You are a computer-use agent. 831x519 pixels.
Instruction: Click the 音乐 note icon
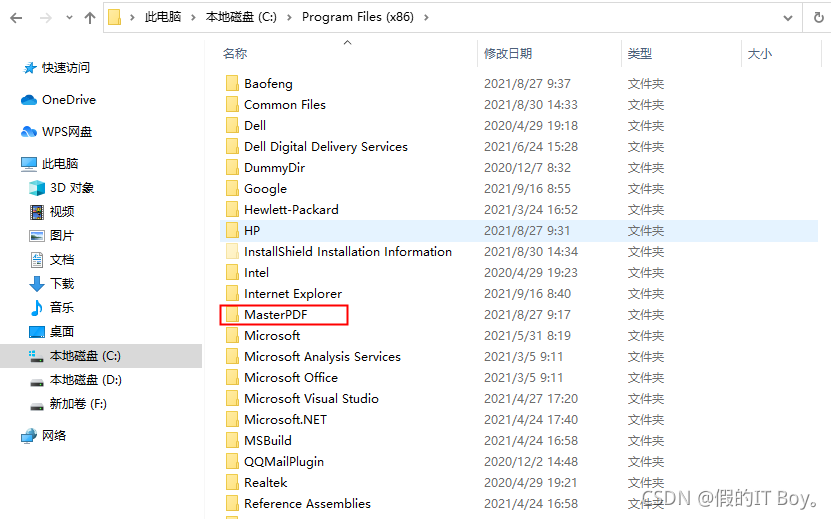point(37,307)
